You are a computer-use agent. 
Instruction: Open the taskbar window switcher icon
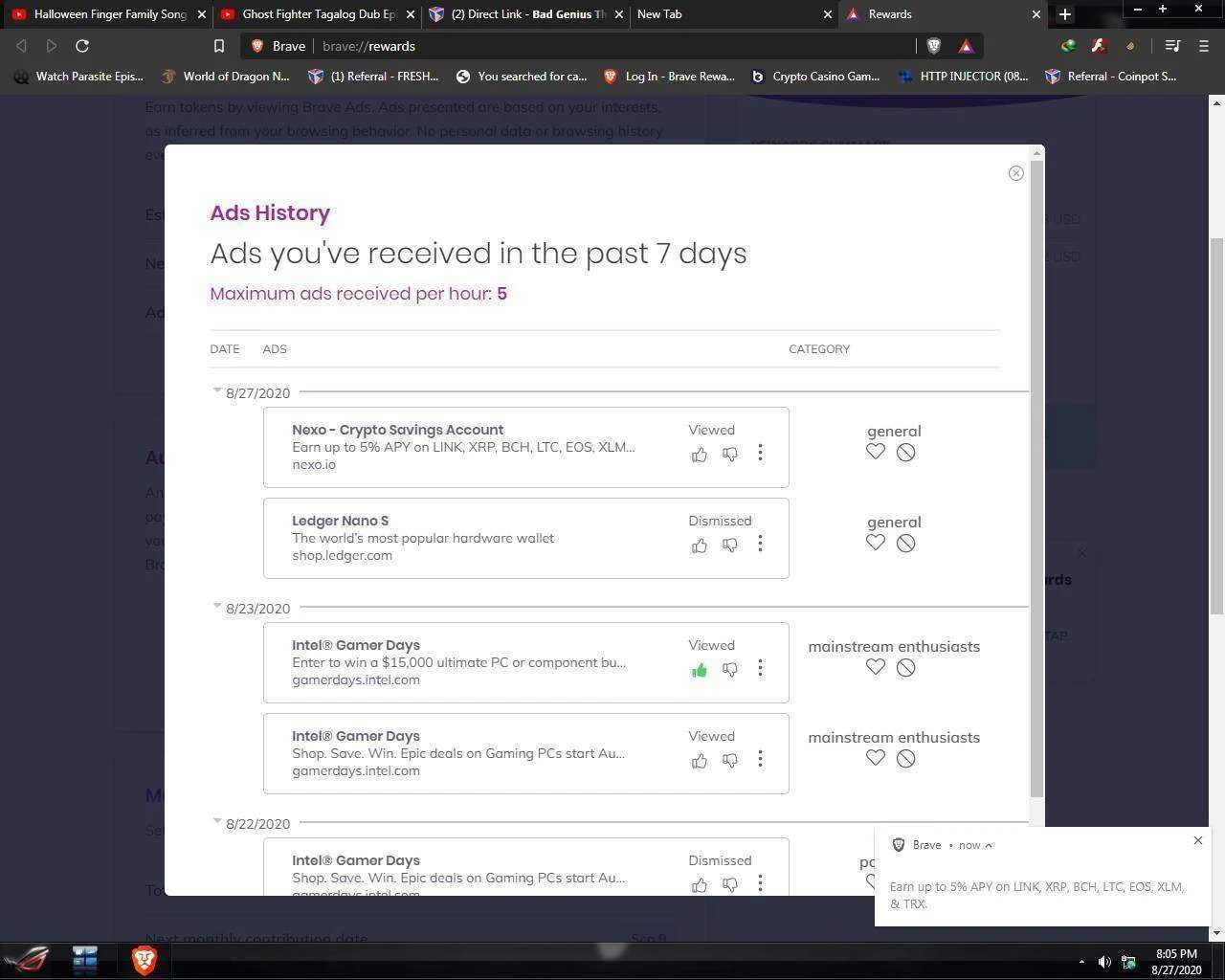click(84, 960)
